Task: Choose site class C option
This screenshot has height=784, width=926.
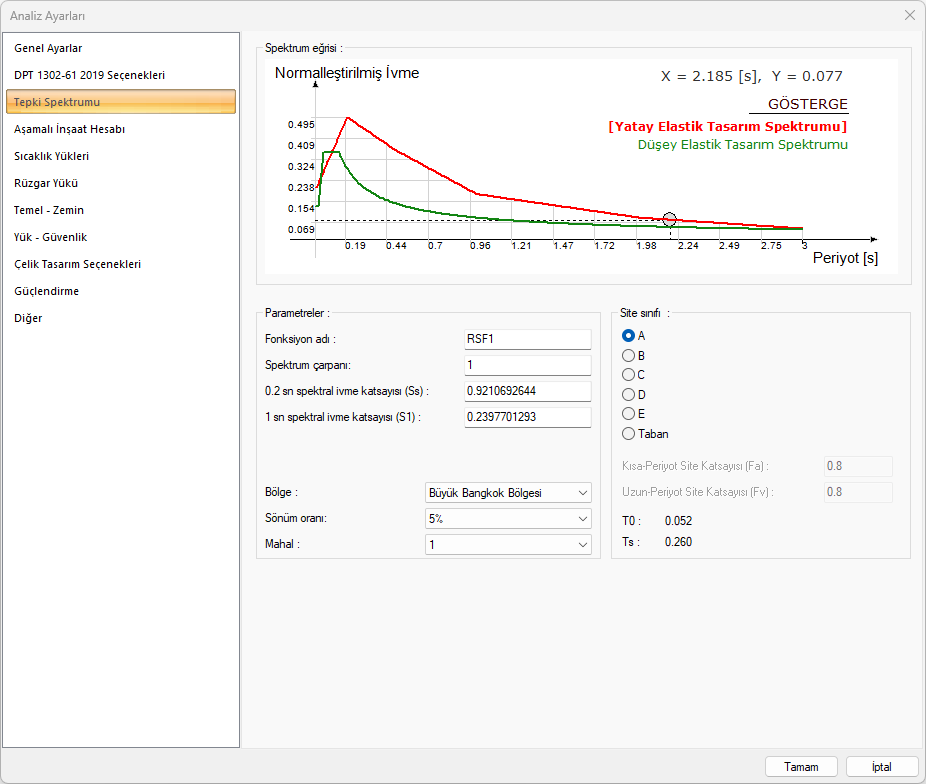Action: [629, 375]
